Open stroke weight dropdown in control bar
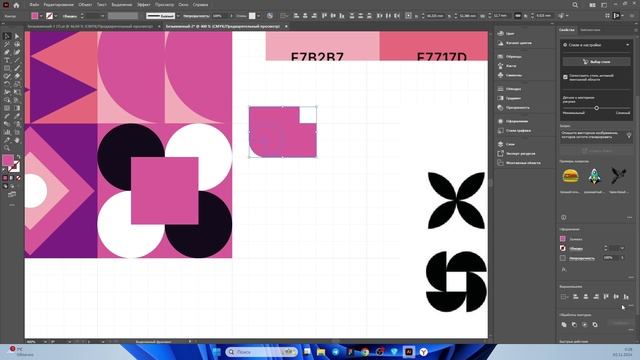640x360 pixels. tap(102, 16)
